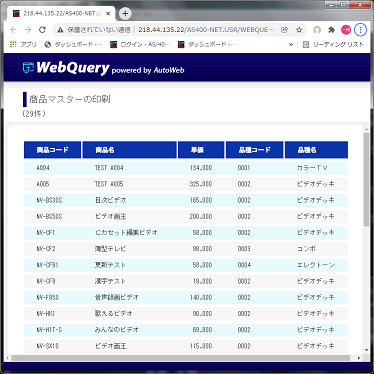Click the horizontal scroll right arrow

tap(359, 358)
